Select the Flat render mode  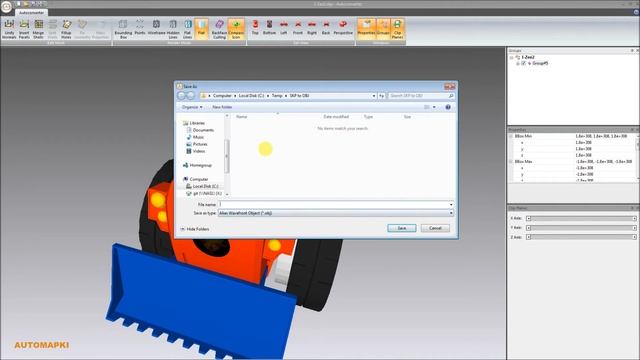click(x=201, y=29)
